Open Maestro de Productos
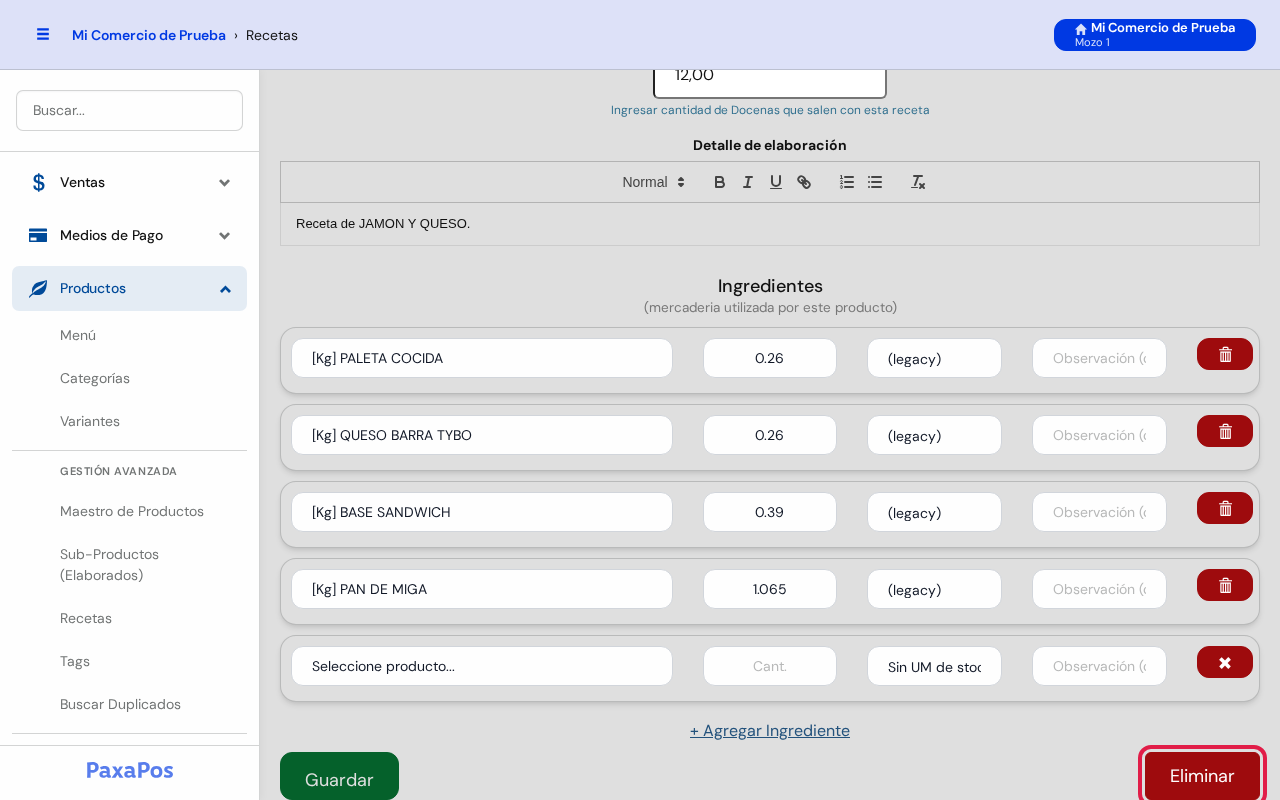The height and width of the screenshot is (800, 1280). (x=132, y=511)
